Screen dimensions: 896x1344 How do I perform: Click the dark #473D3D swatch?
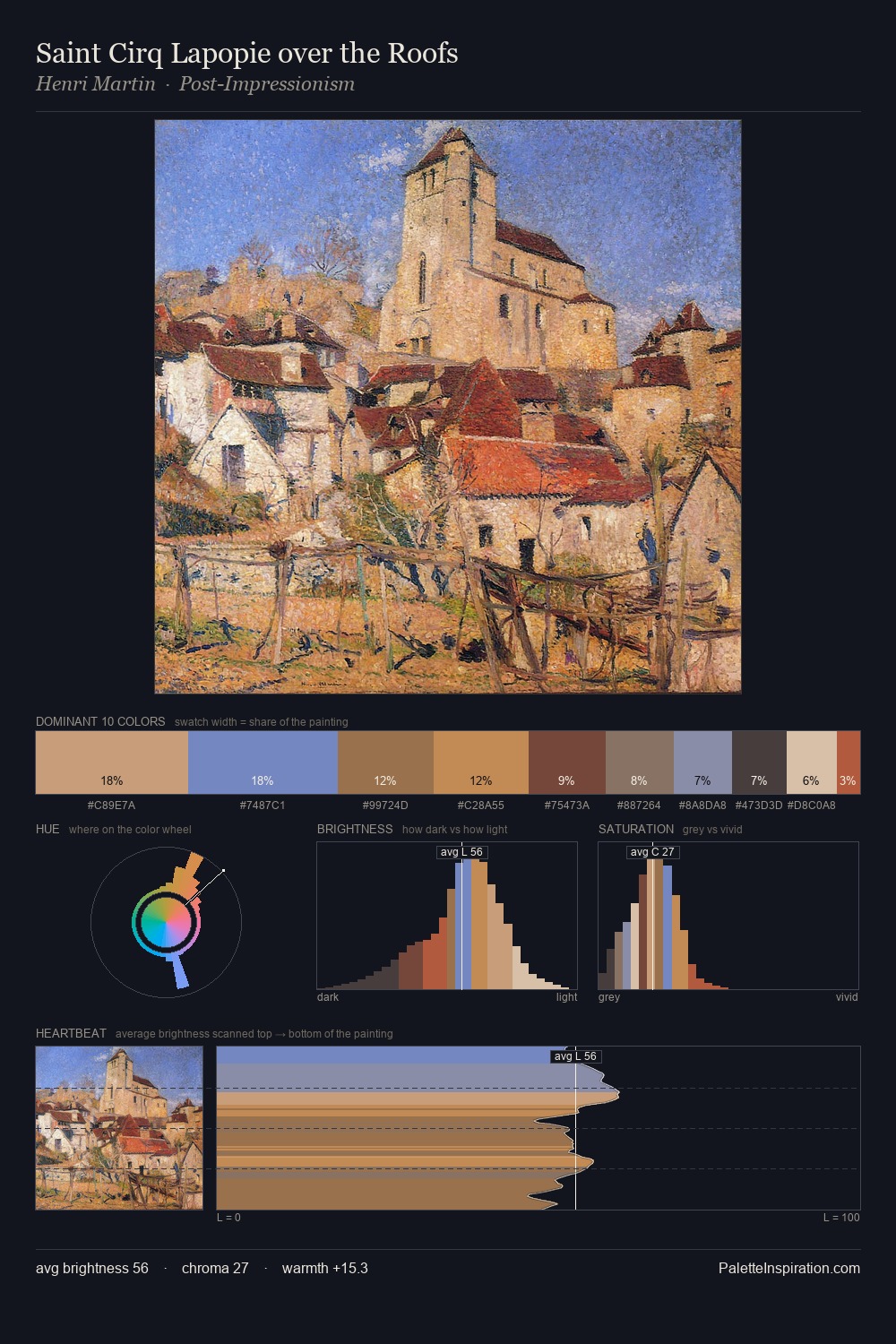759,762
